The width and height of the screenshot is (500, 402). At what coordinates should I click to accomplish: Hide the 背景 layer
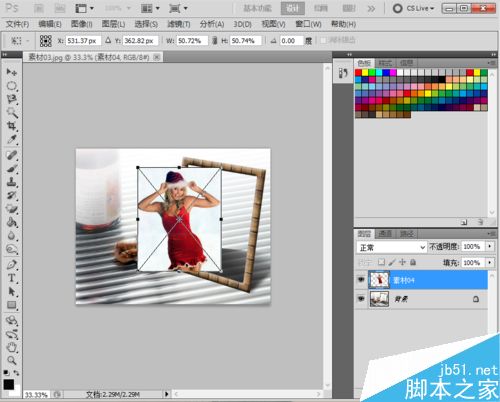tap(361, 299)
